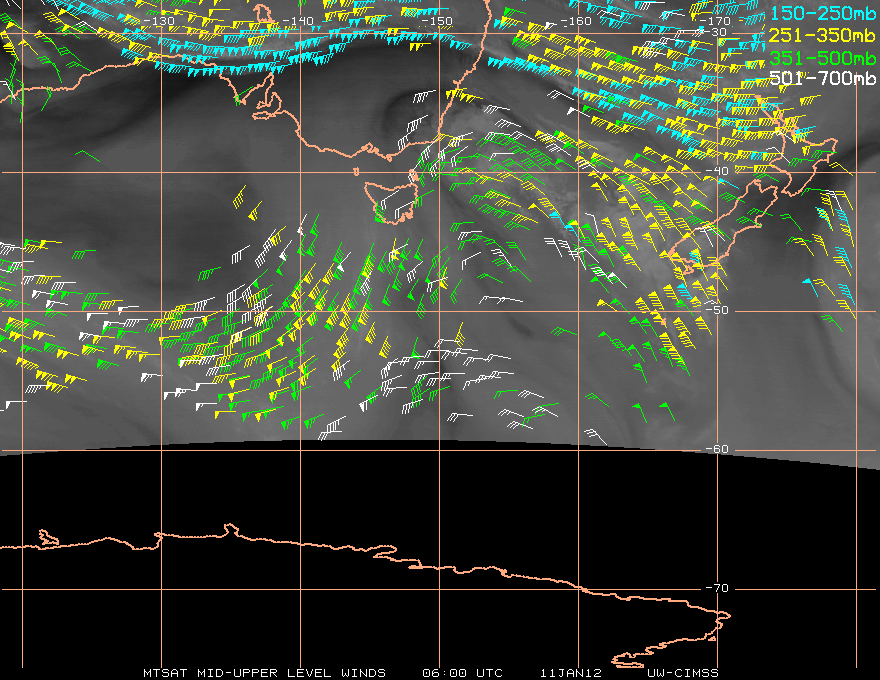Click the green 351-500mb legend label

coord(823,58)
